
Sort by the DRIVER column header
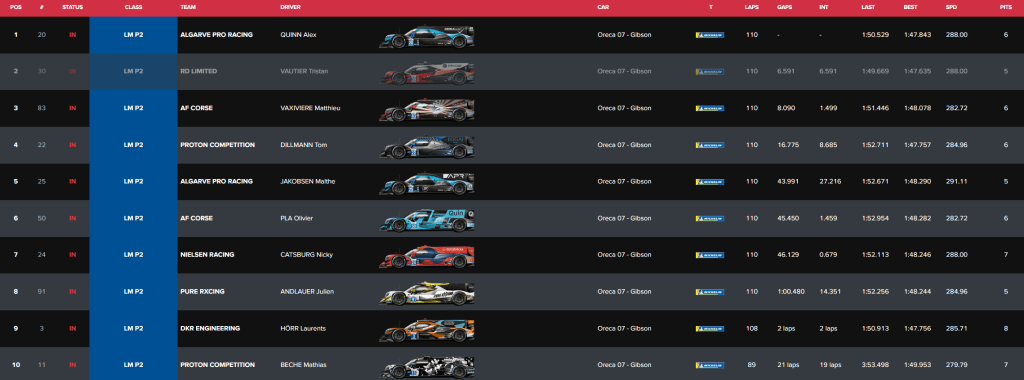[290, 7]
